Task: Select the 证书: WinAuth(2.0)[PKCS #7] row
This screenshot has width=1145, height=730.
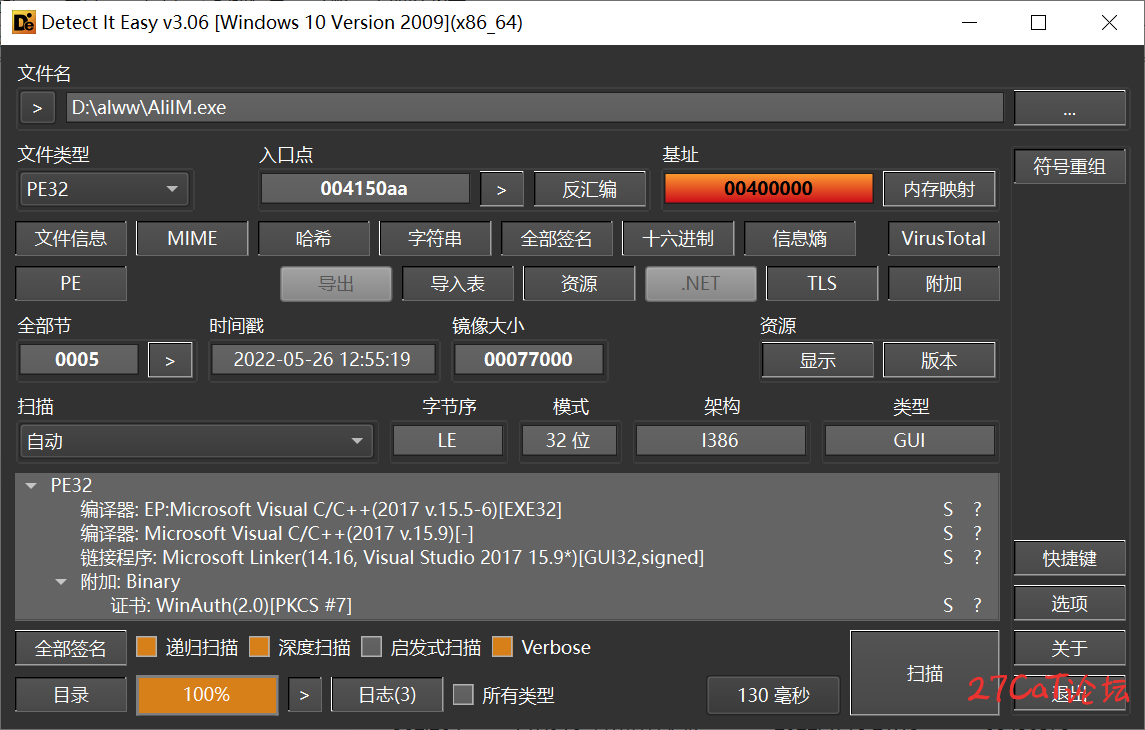Action: [x=507, y=605]
